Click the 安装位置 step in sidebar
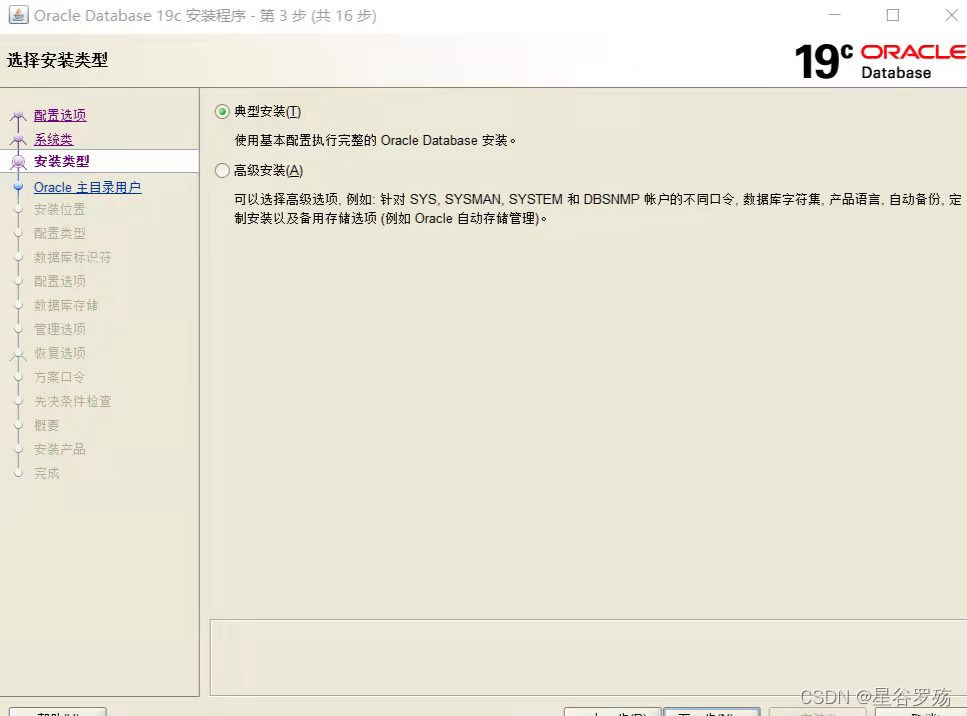The image size is (967, 716). [x=60, y=210]
